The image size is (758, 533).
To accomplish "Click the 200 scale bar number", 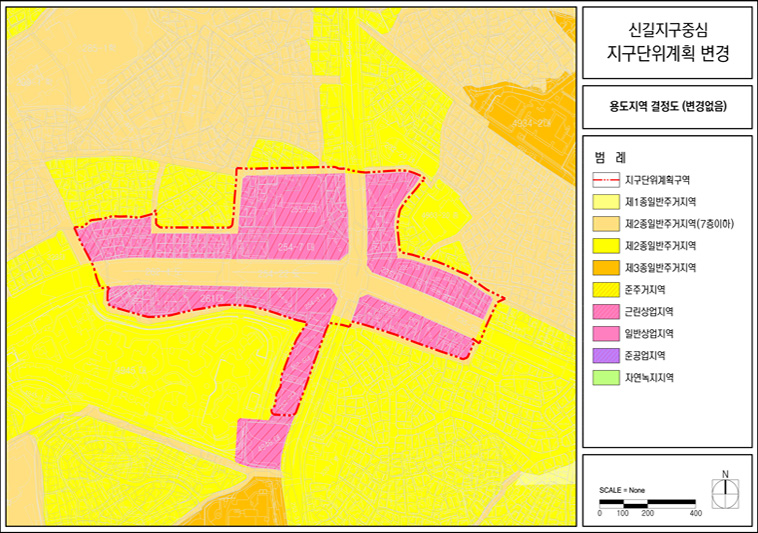I will tap(648, 513).
